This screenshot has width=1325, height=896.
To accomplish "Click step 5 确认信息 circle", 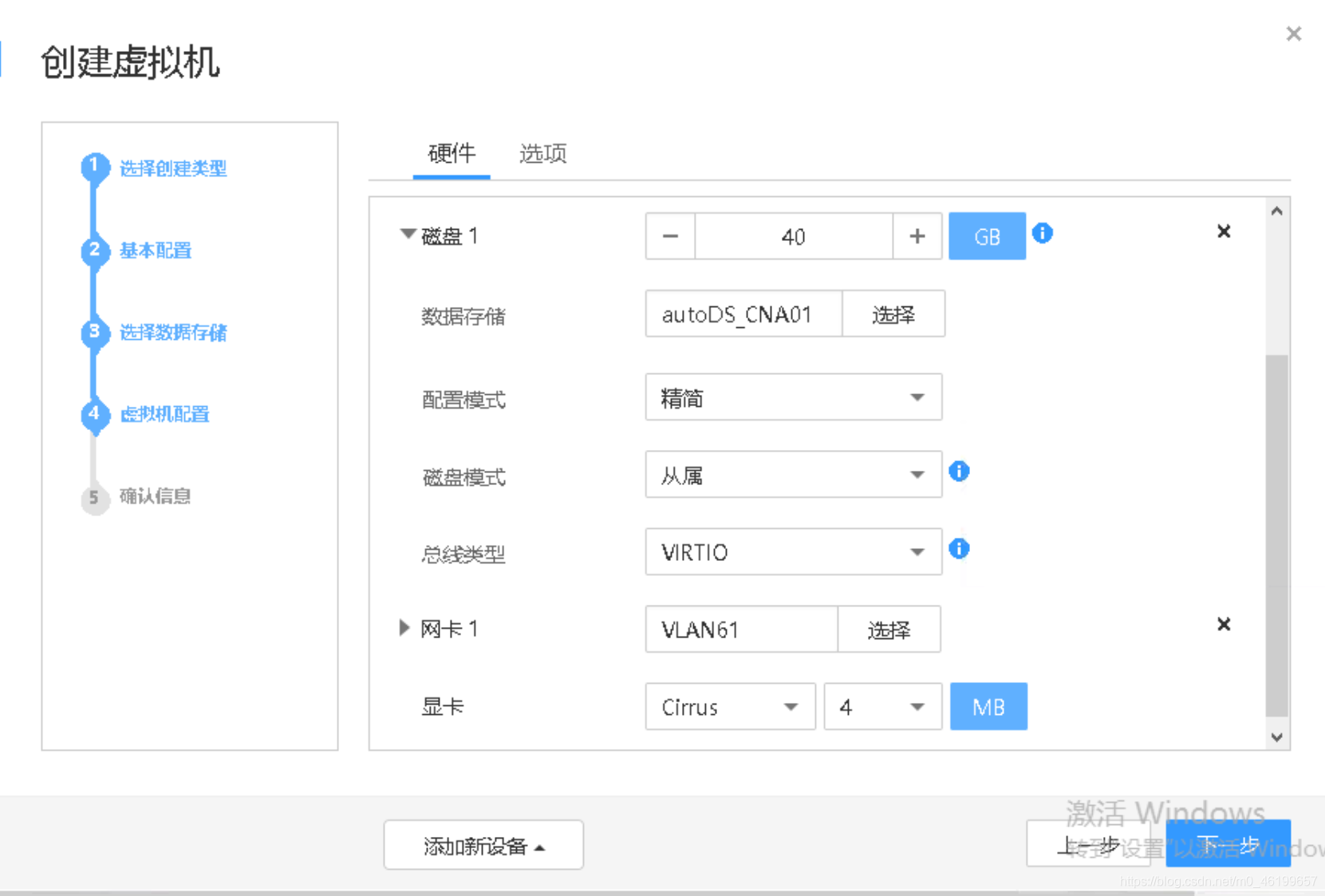I will 95,498.
